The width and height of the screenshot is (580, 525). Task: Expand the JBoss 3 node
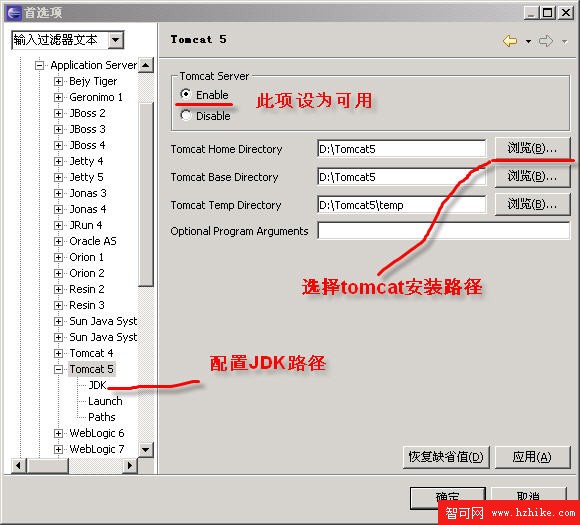(58, 129)
